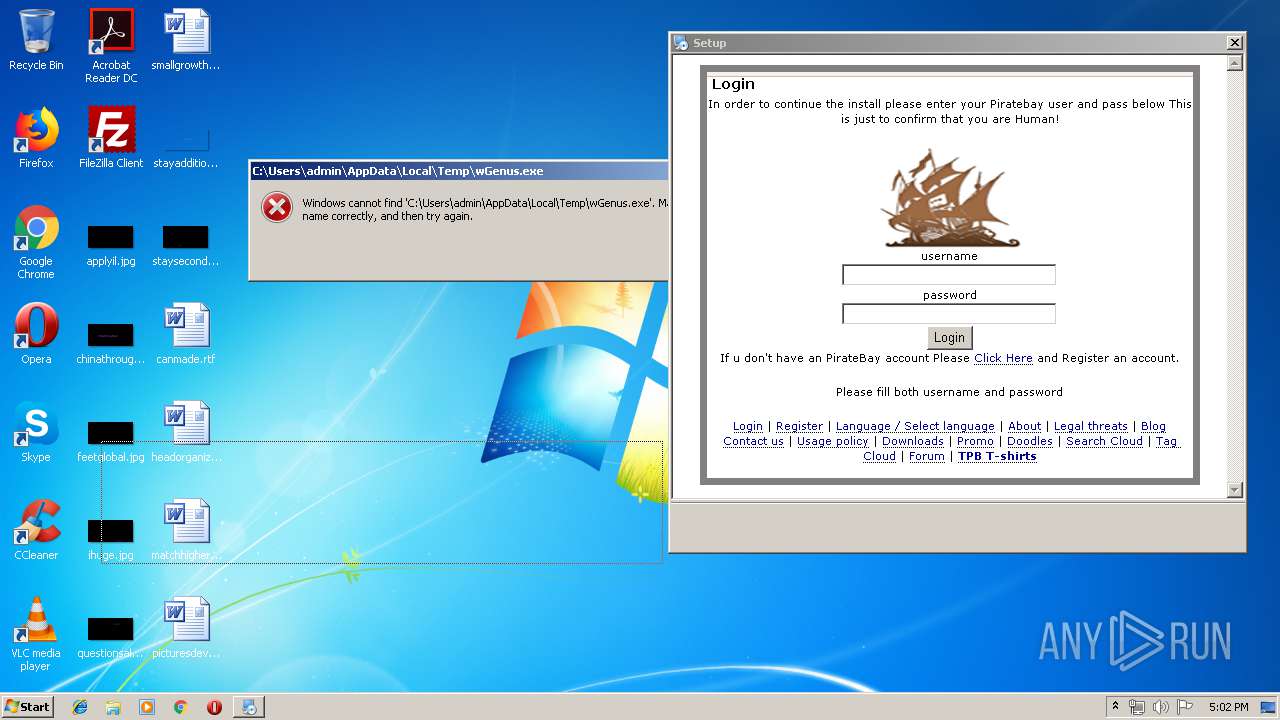
Task: Show hidden system tray icons
Action: click(x=1115, y=707)
